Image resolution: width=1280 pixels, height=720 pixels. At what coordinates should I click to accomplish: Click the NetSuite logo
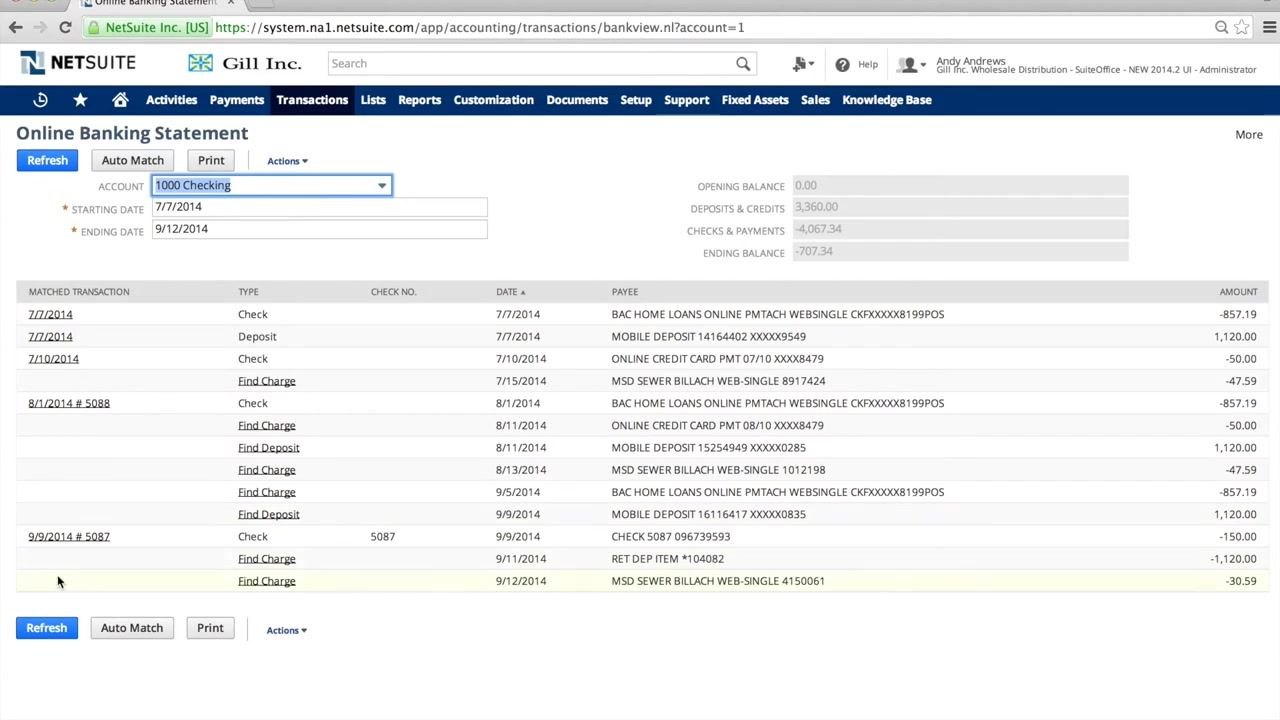click(x=78, y=63)
